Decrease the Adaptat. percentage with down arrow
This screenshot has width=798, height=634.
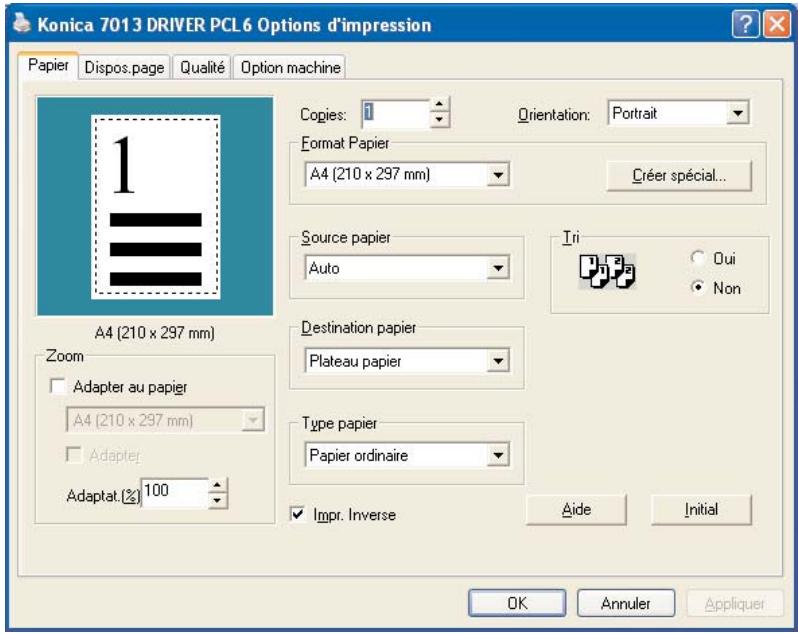[x=218, y=501]
